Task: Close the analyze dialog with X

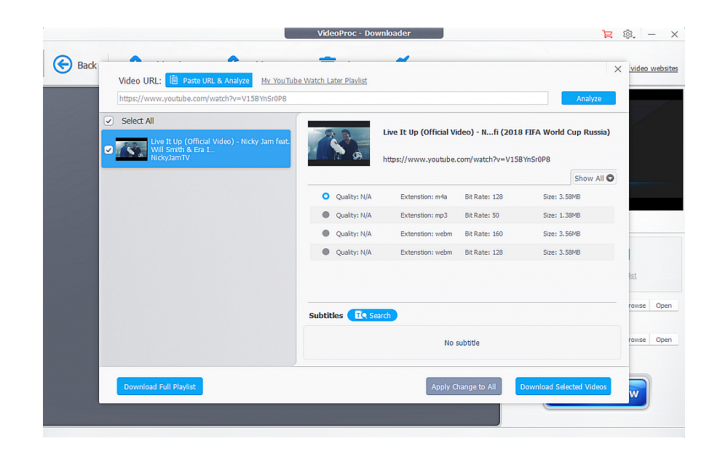Action: (618, 69)
